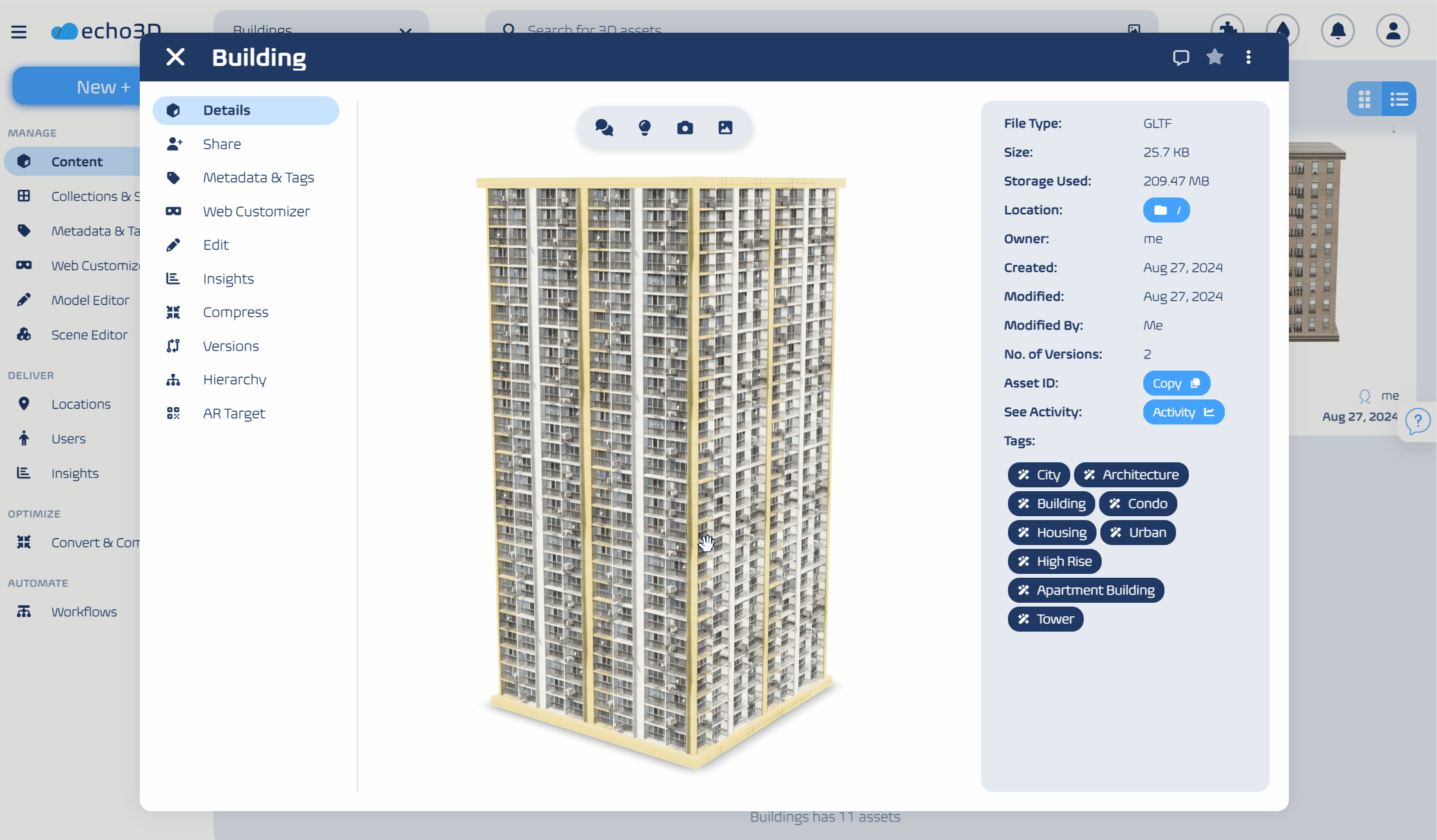Open the Metadata & Tags tab in modal
Image resolution: width=1437 pixels, height=840 pixels.
point(258,178)
